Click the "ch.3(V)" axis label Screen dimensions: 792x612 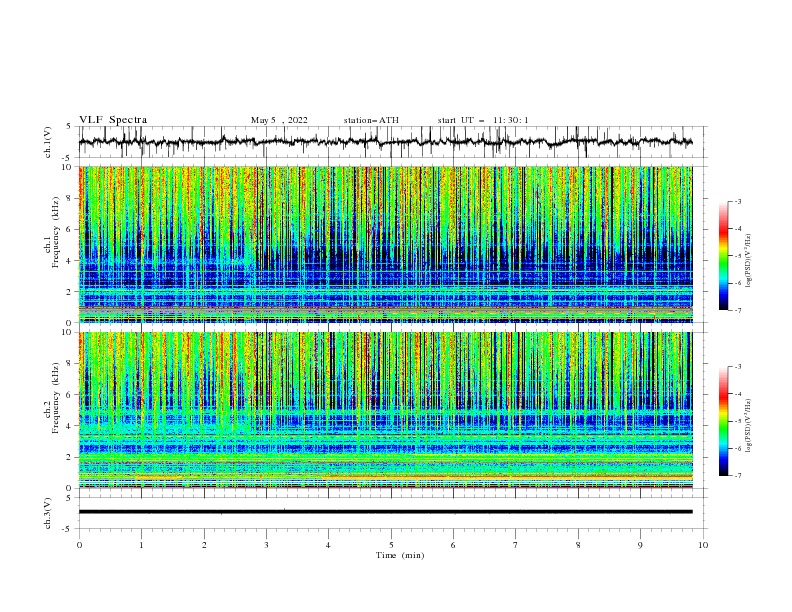click(47, 513)
